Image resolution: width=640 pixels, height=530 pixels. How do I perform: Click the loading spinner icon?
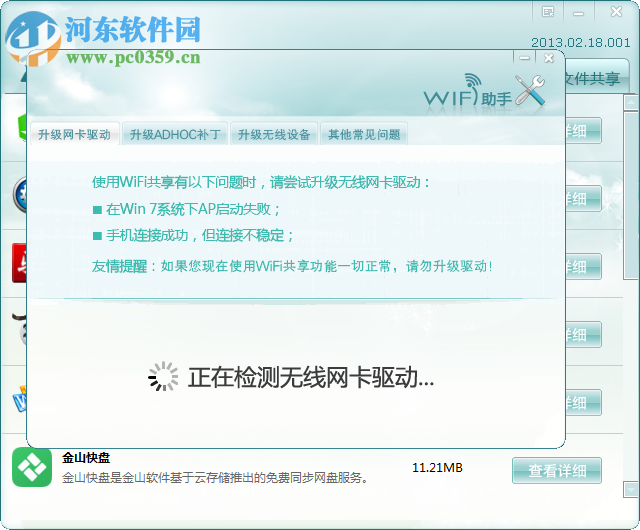click(x=163, y=376)
